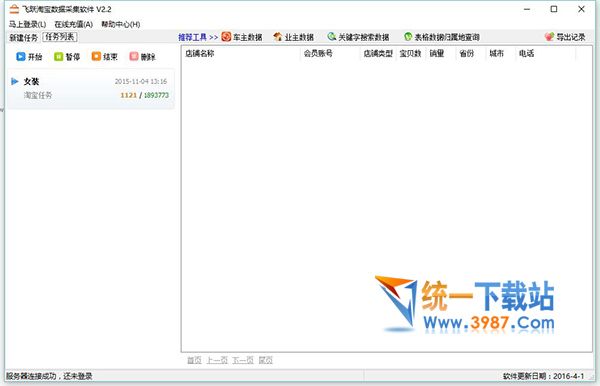This screenshot has height=386, width=600.
Task: Open 关键字搜索数据 search tool
Action: tap(358, 37)
